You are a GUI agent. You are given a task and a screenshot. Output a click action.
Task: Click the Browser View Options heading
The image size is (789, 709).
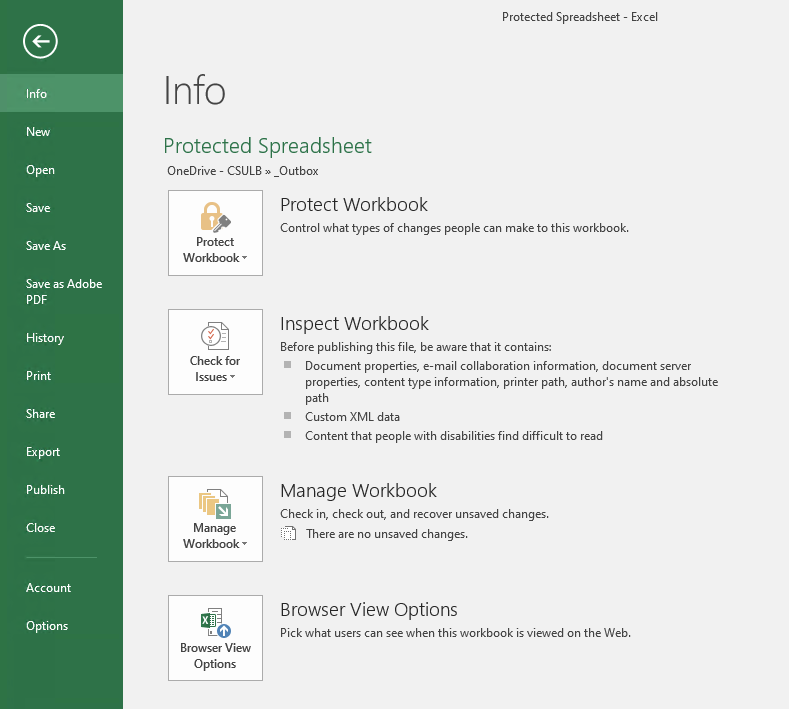[x=369, y=610]
